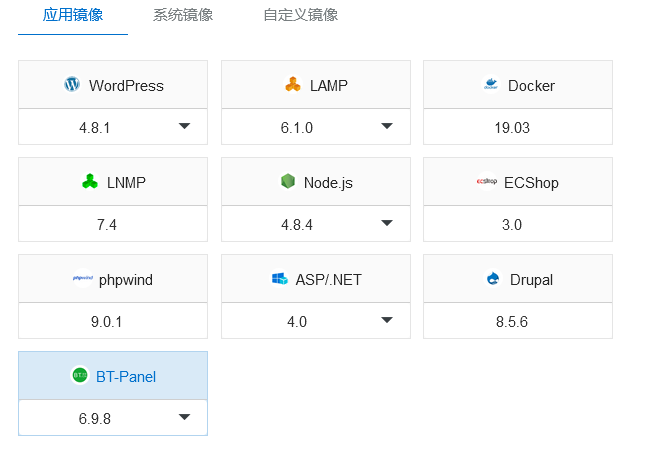Switch to the 系统镜像 tab
Image resolution: width=649 pixels, height=452 pixels.
(183, 15)
